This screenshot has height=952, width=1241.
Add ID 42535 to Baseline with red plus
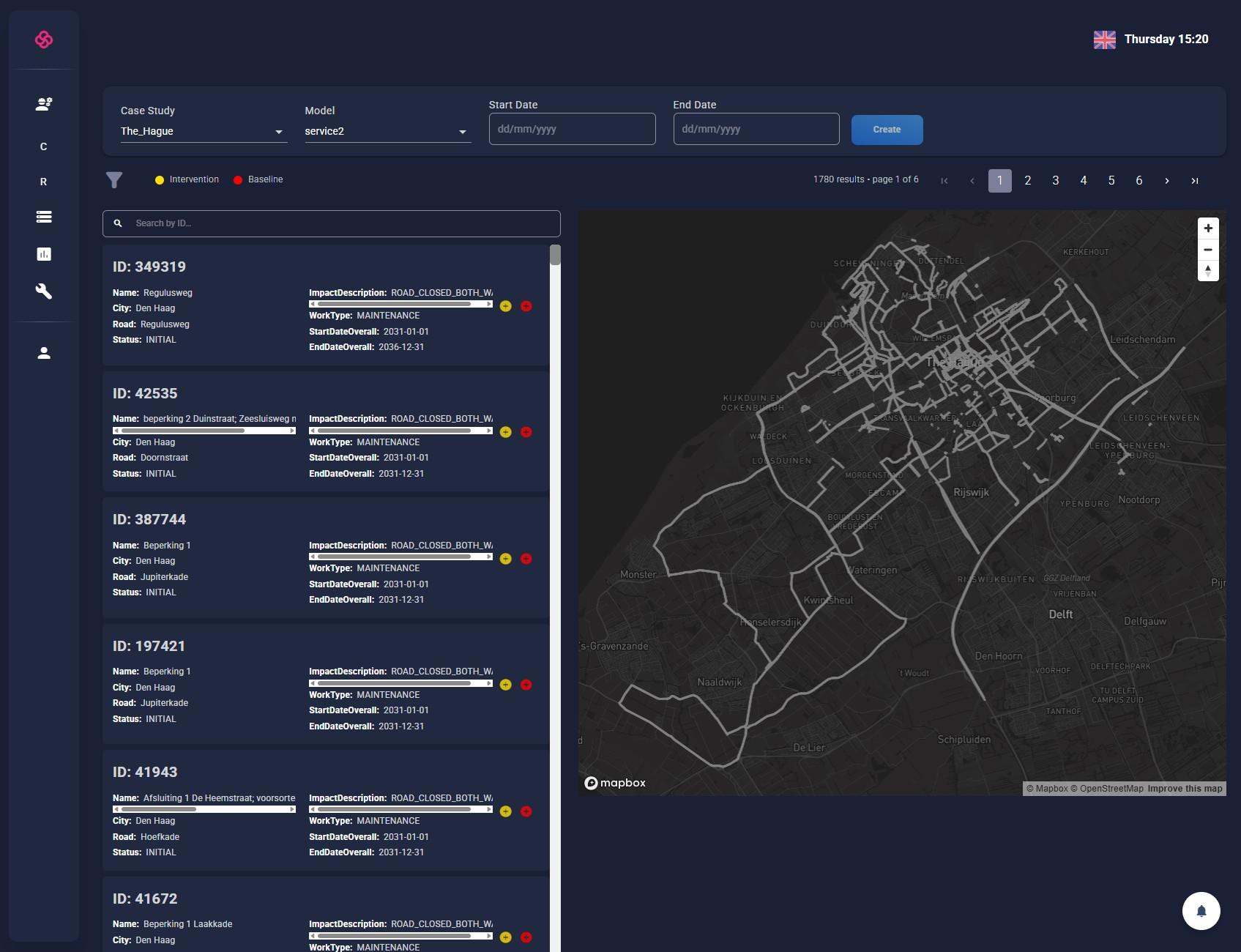coord(526,432)
